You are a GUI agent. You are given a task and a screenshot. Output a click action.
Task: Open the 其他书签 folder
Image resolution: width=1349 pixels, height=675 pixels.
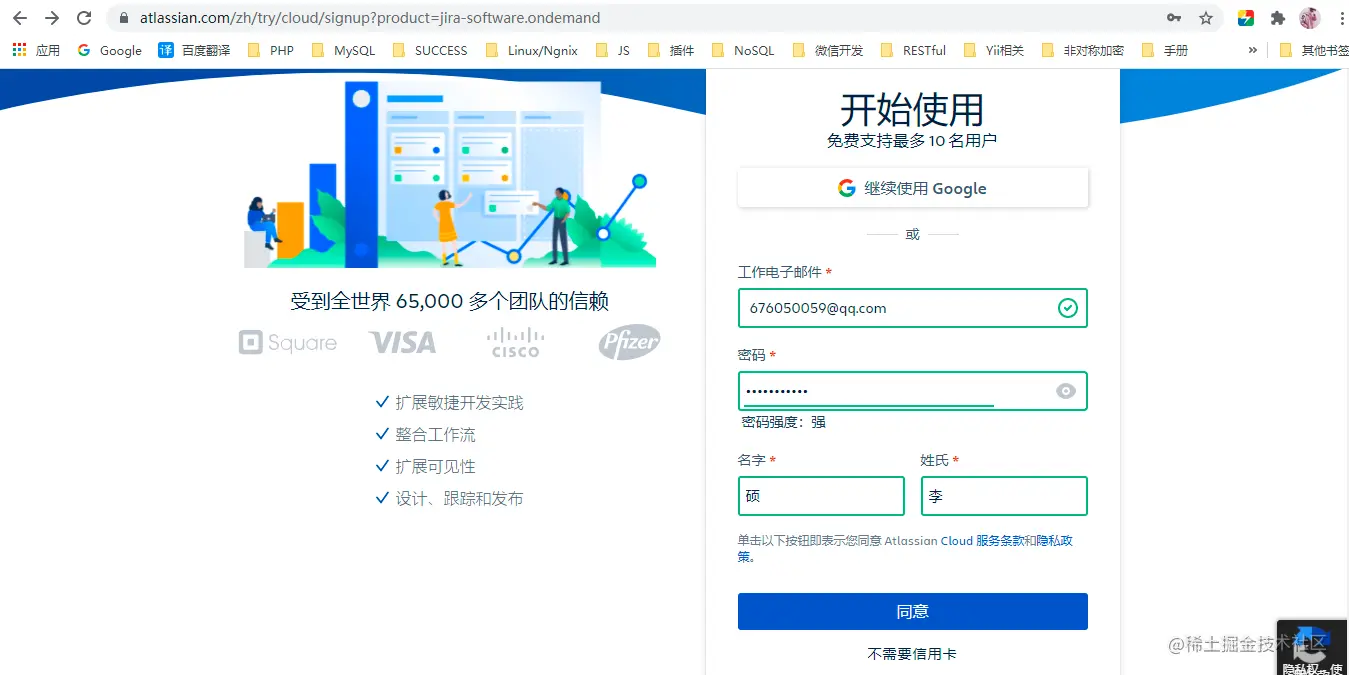tap(1314, 50)
